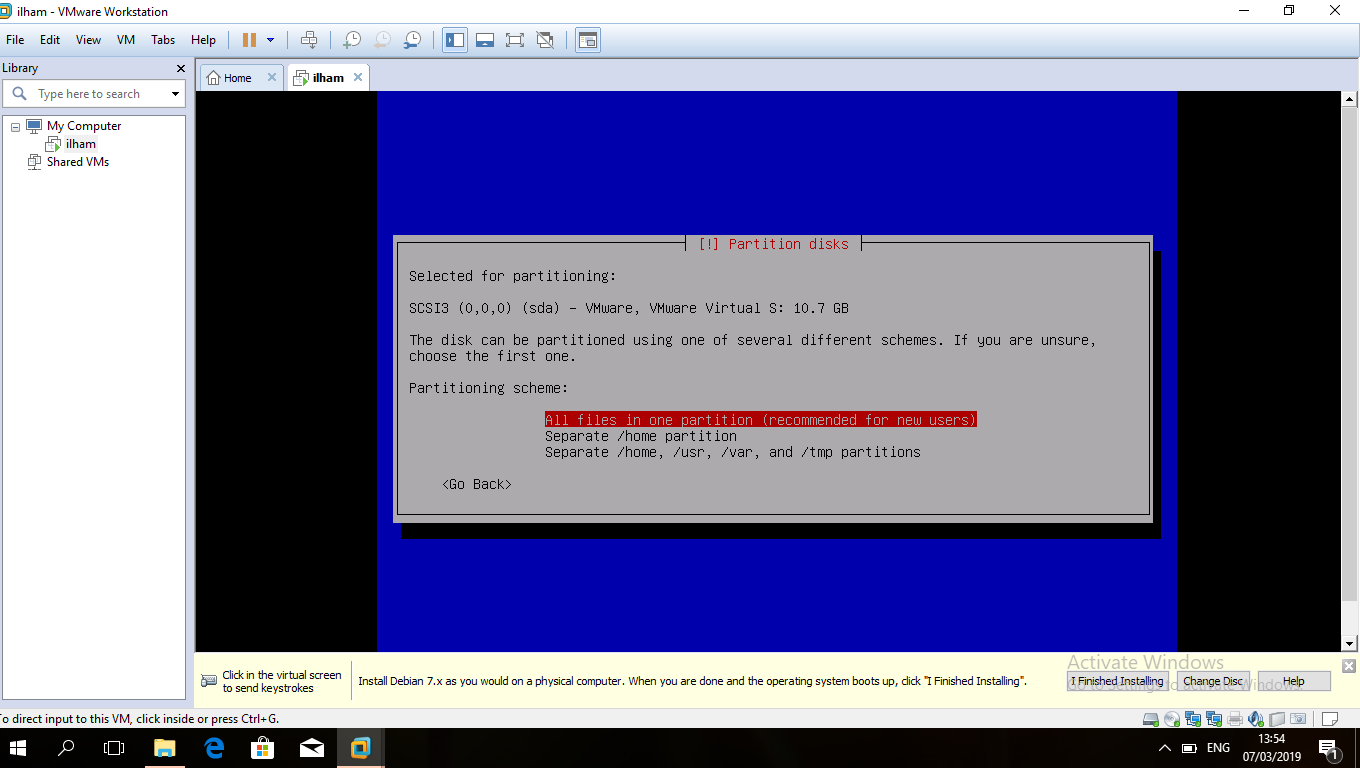Image resolution: width=1360 pixels, height=768 pixels.
Task: Show hidden system tray icons
Action: tap(1165, 748)
